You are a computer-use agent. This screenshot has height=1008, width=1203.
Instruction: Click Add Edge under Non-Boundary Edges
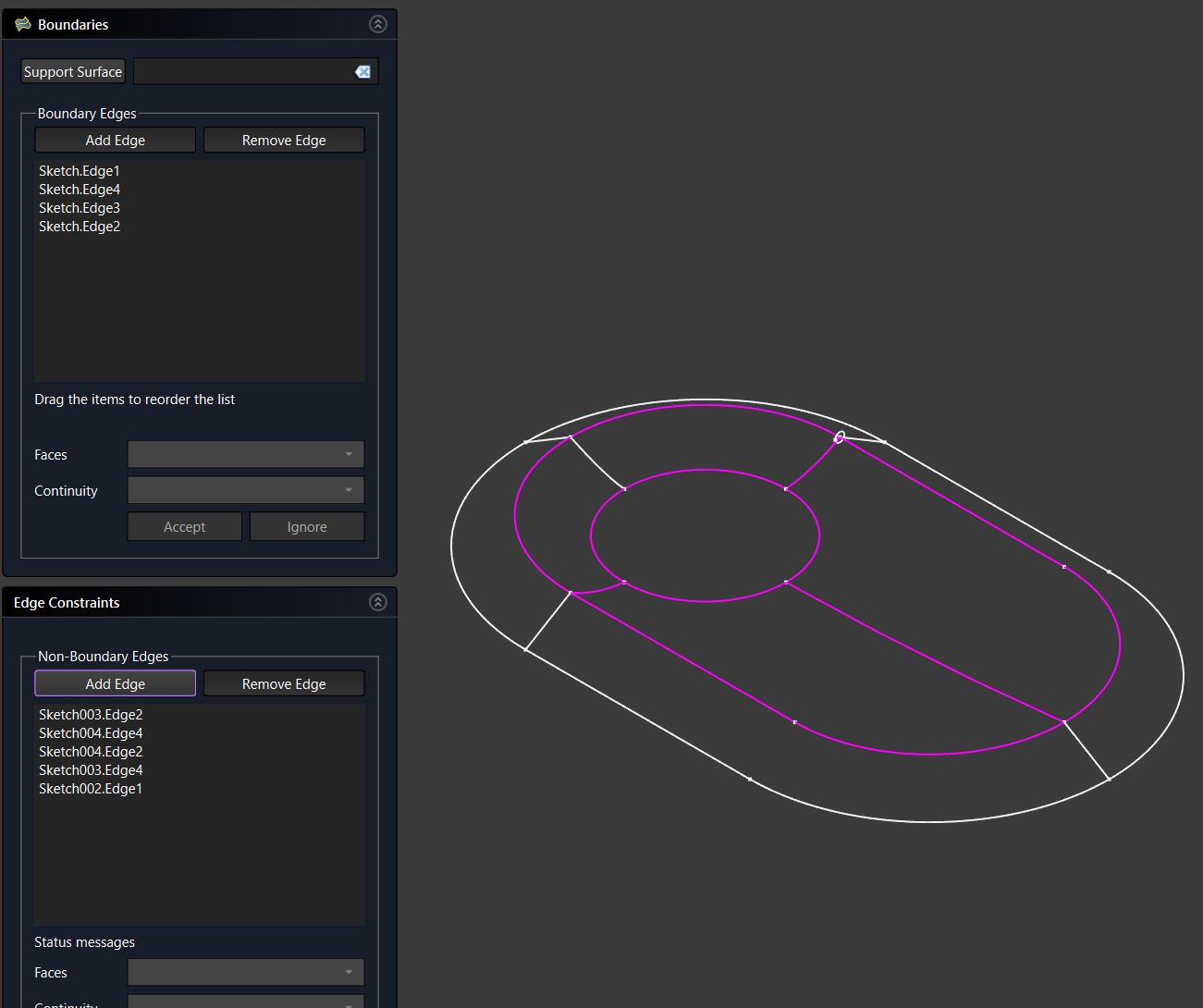(x=115, y=684)
